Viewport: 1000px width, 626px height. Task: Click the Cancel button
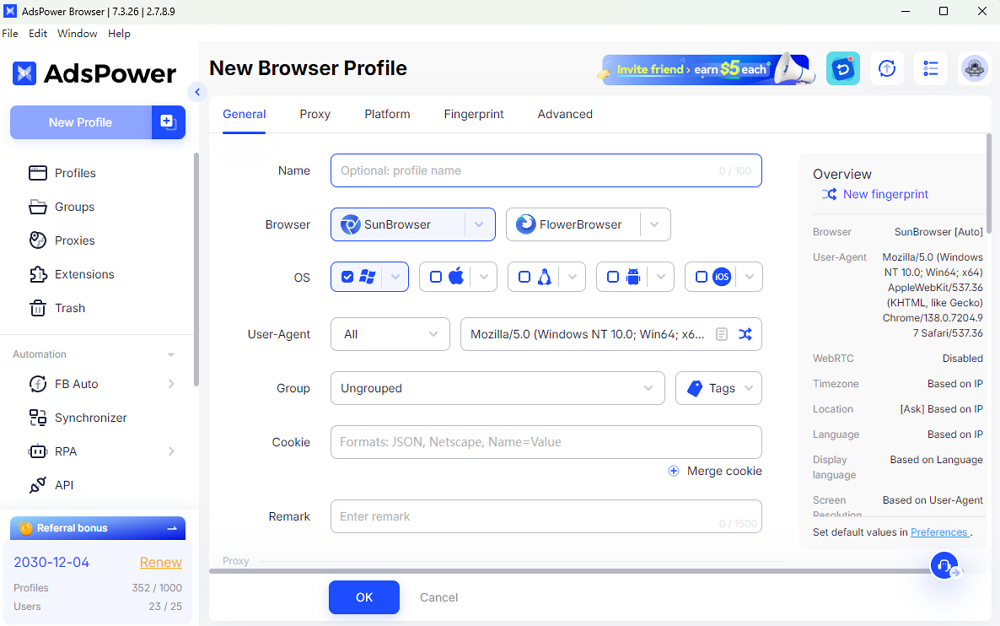(439, 597)
